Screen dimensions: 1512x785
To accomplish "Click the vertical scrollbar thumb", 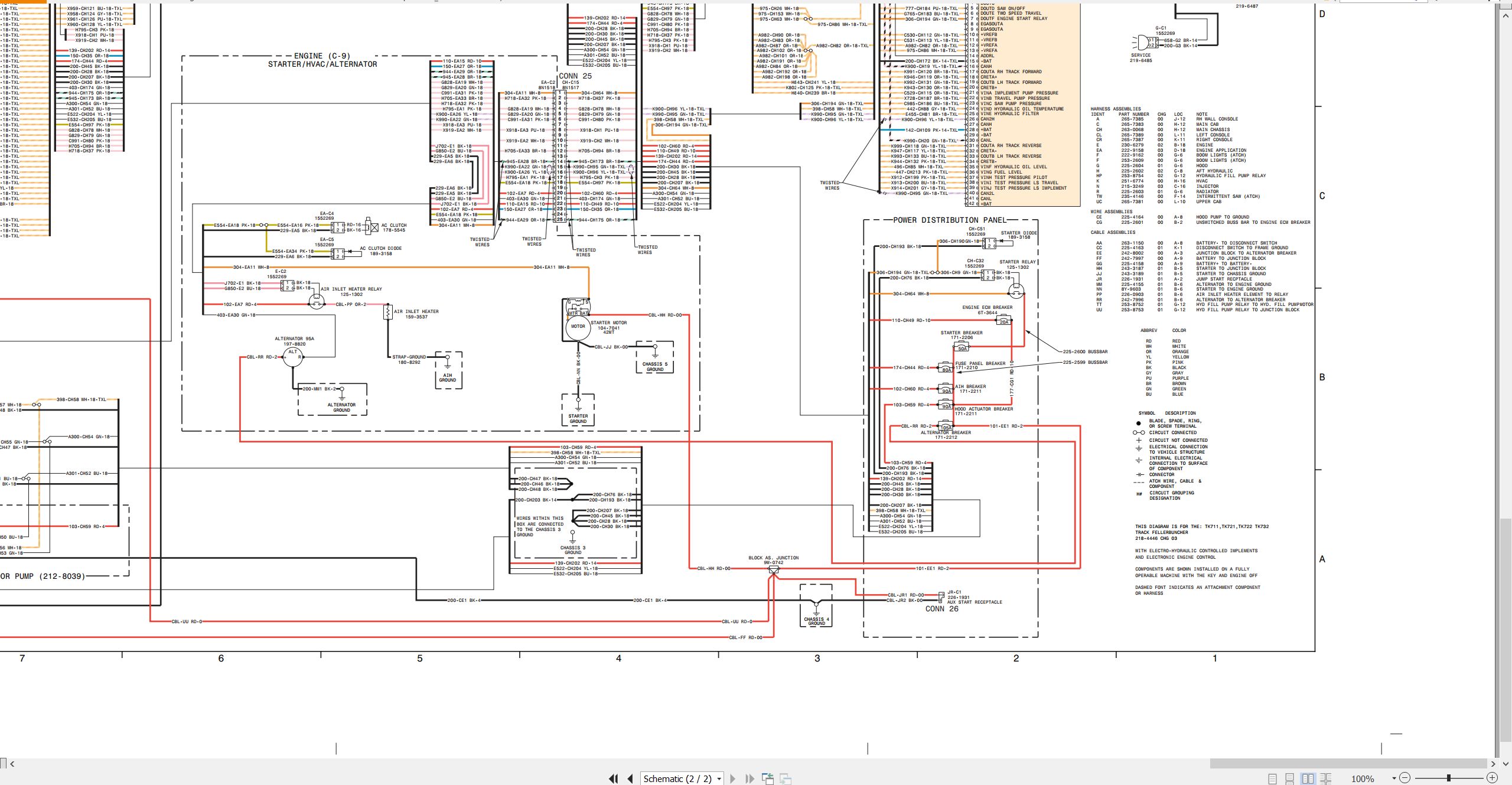I will [x=1506, y=629].
